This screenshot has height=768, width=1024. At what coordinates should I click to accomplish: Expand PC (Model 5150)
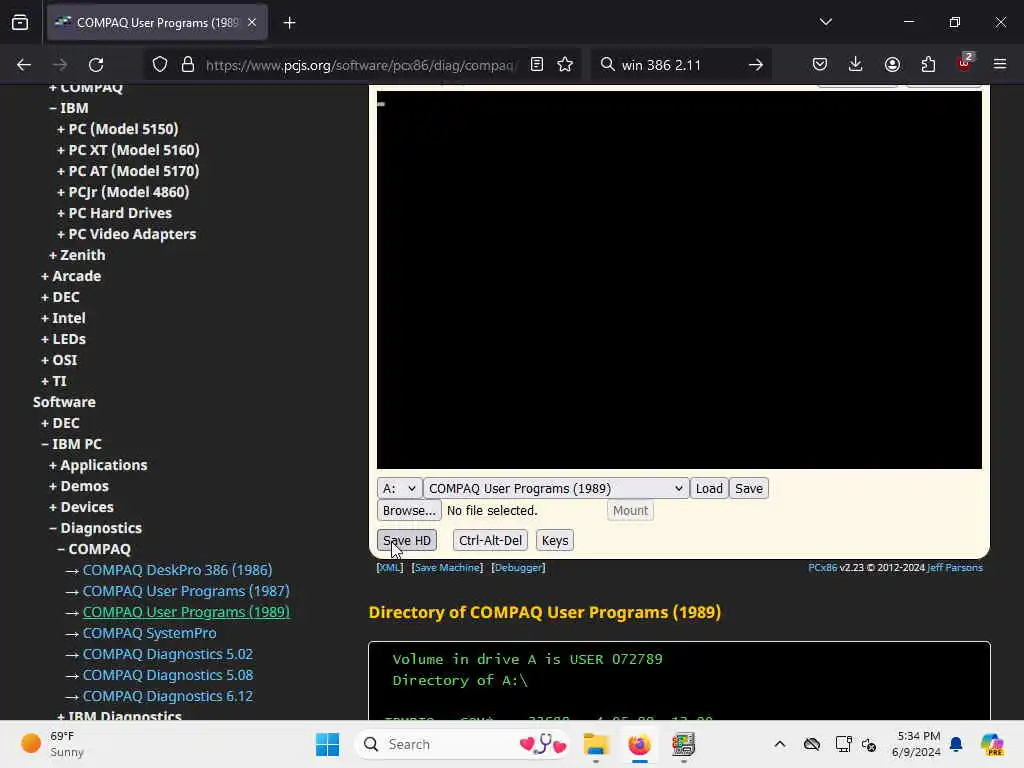[118, 129]
